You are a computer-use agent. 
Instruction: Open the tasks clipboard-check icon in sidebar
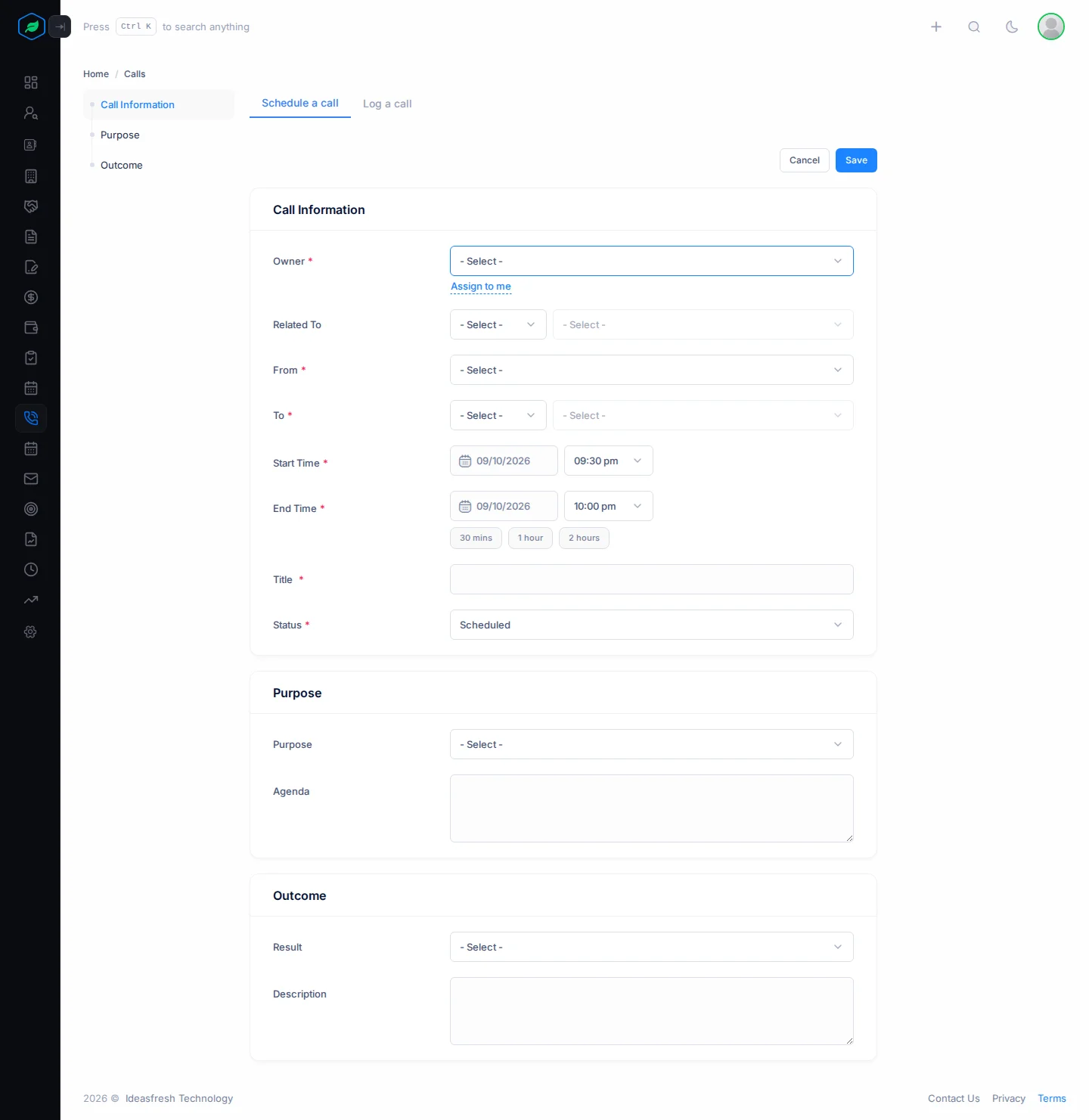pos(31,358)
